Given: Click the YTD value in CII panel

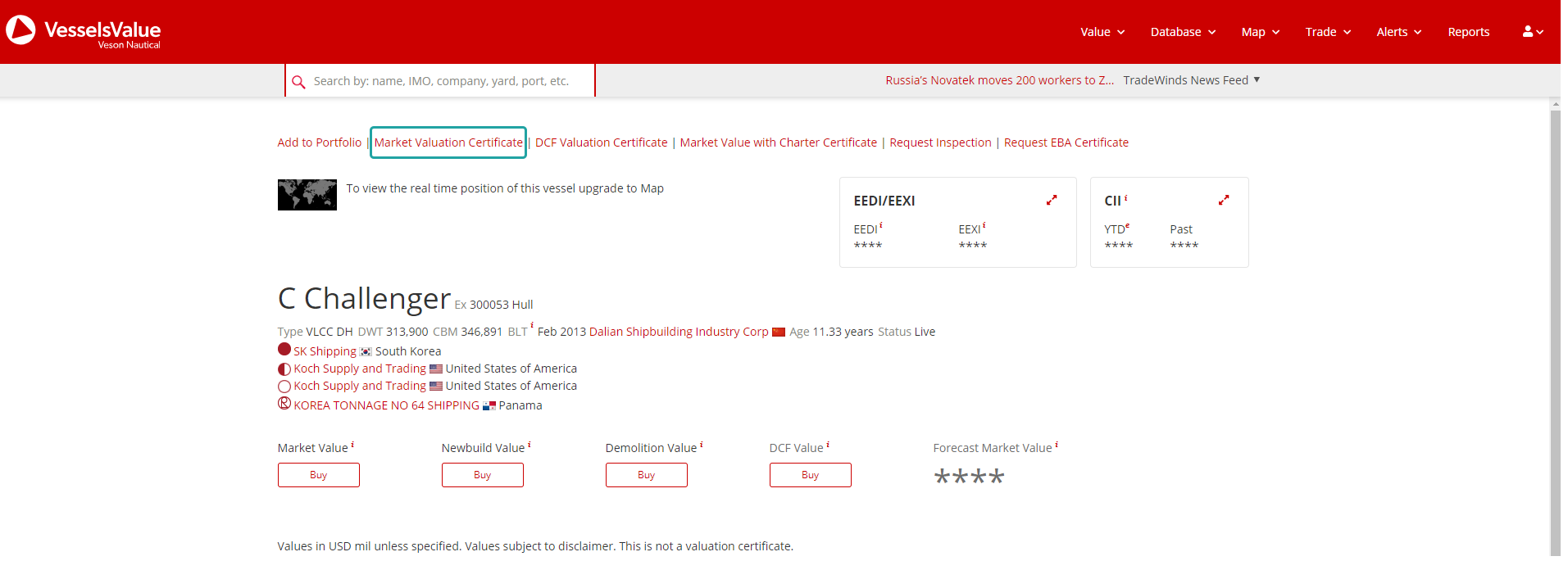Looking at the screenshot, I should (x=1119, y=246).
